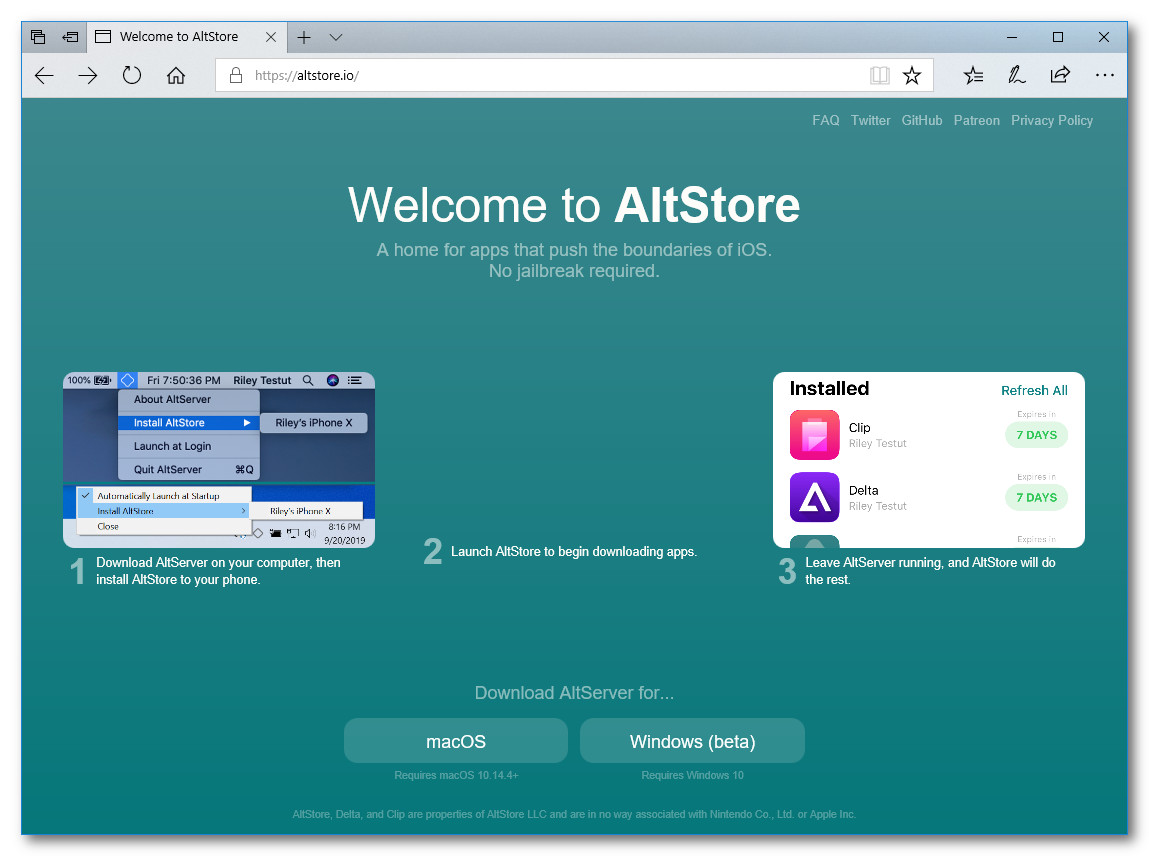Screen dimensions: 1149x856
Task: Click the browser Back arrow
Action: tap(44, 75)
